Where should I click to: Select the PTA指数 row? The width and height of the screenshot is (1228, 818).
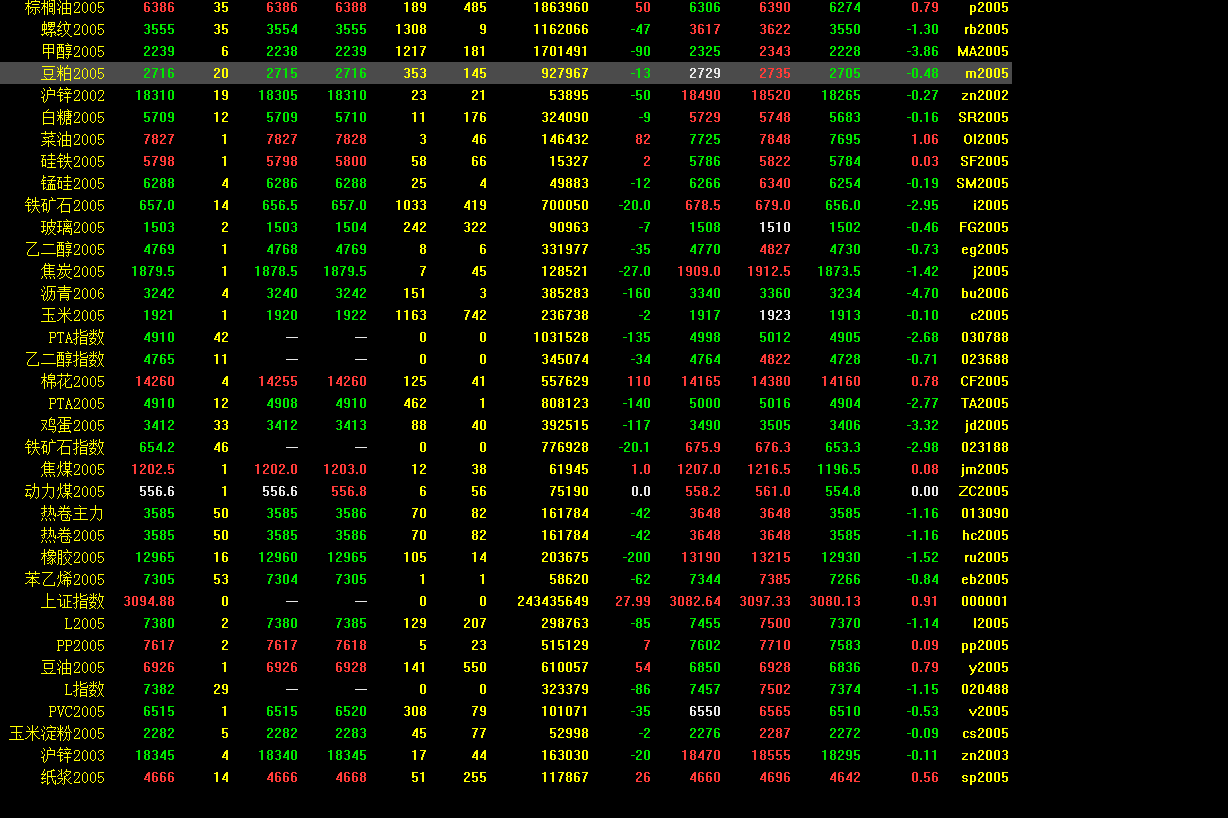point(76,337)
